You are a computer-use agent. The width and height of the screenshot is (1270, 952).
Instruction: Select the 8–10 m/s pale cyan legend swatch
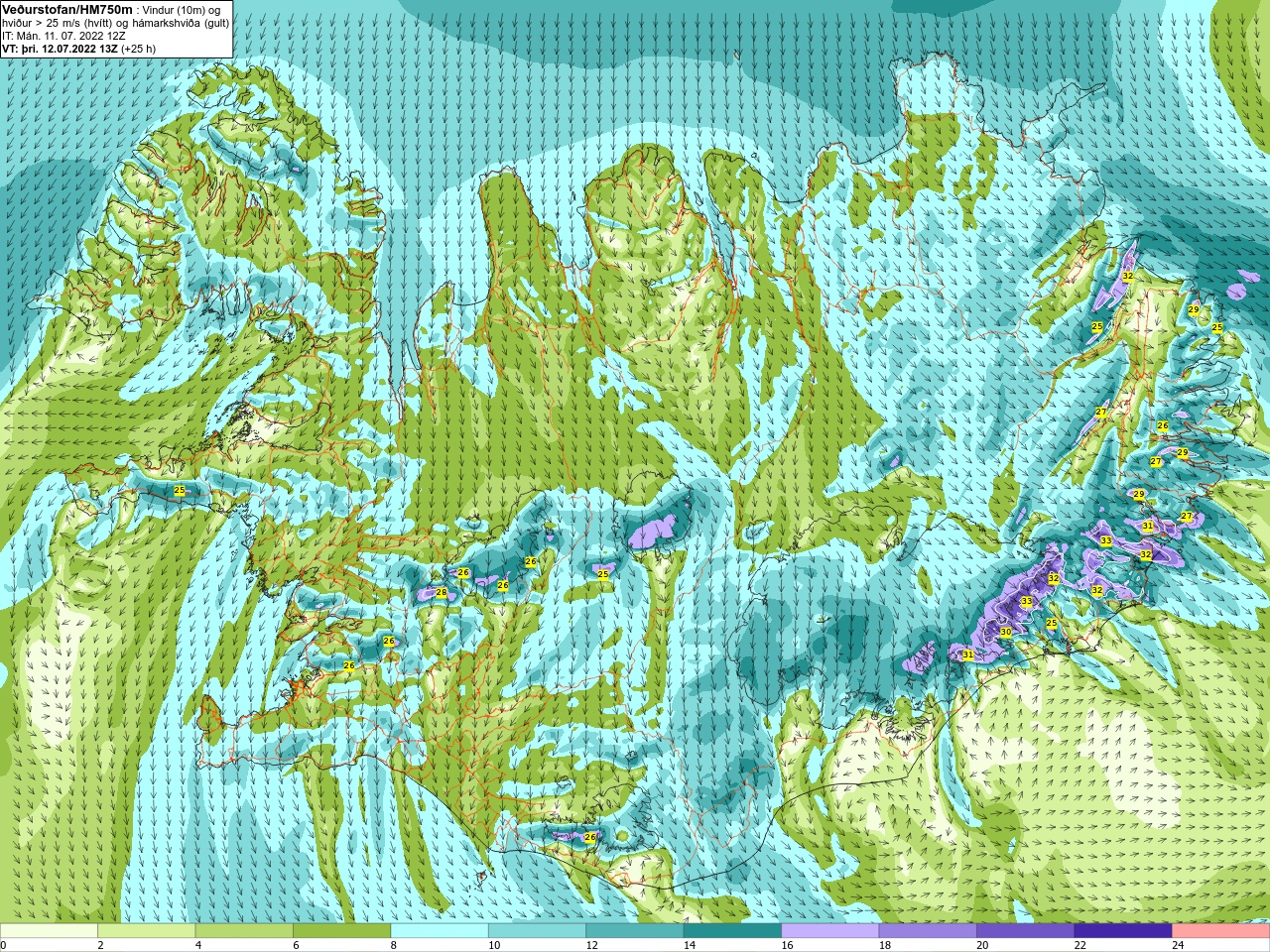[440, 931]
